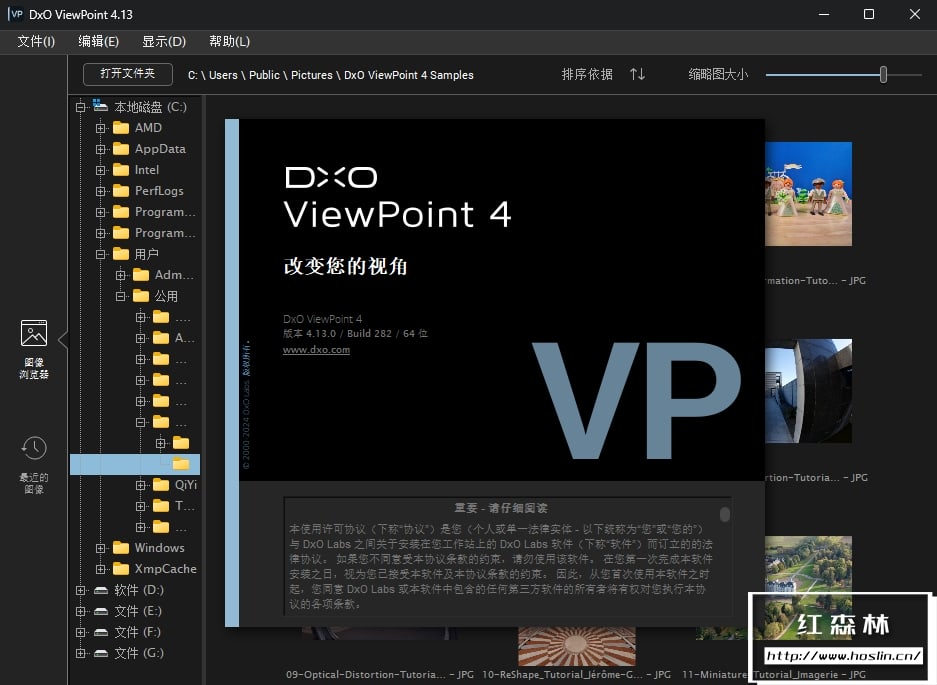Viewport: 937px width, 685px height.
Task: Collapse the 公用 folder node
Action: point(121,296)
